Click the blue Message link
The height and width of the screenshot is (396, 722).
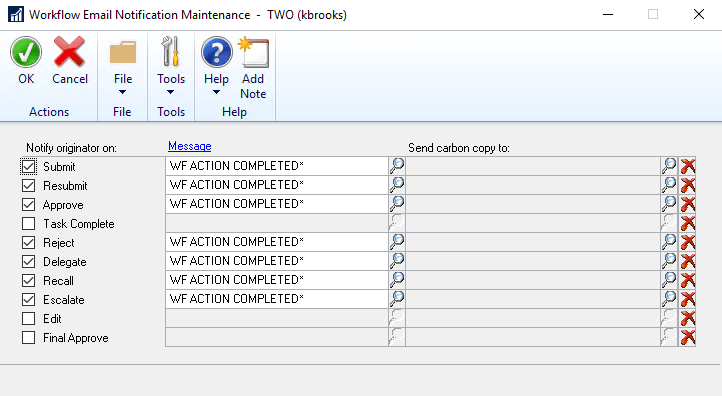click(x=190, y=146)
